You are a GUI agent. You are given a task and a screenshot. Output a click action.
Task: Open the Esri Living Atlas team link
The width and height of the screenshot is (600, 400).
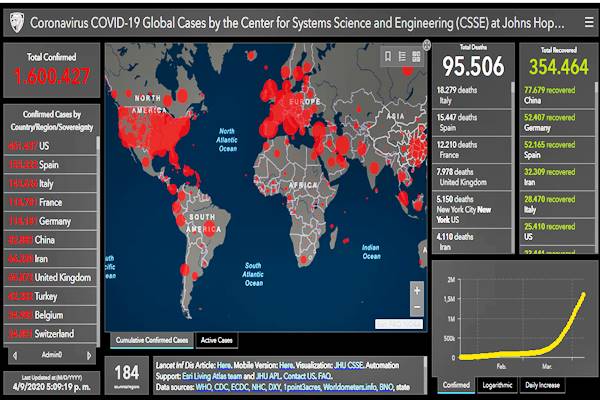tap(212, 376)
